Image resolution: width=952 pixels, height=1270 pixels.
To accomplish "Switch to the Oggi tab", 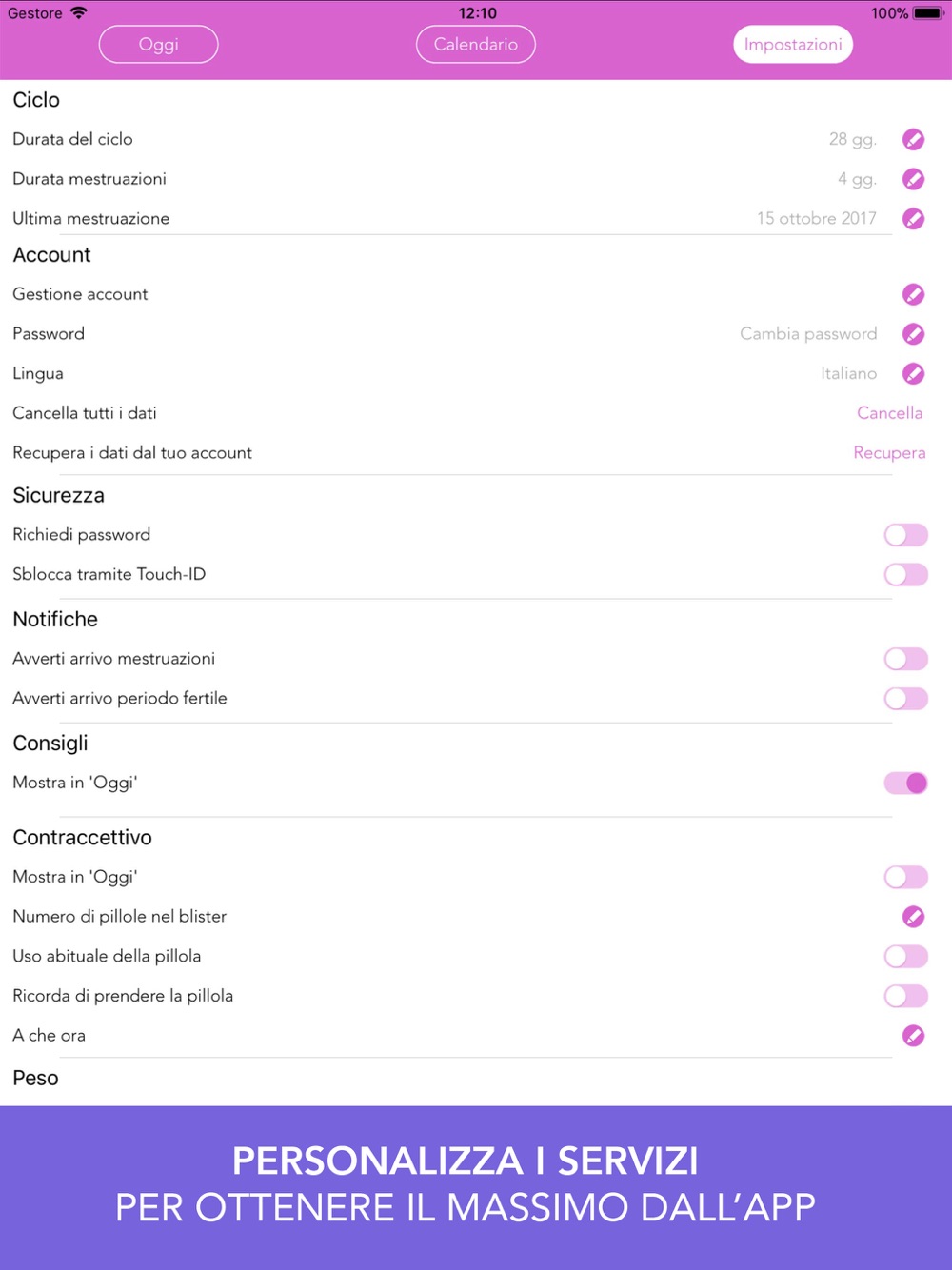I will click(x=158, y=45).
